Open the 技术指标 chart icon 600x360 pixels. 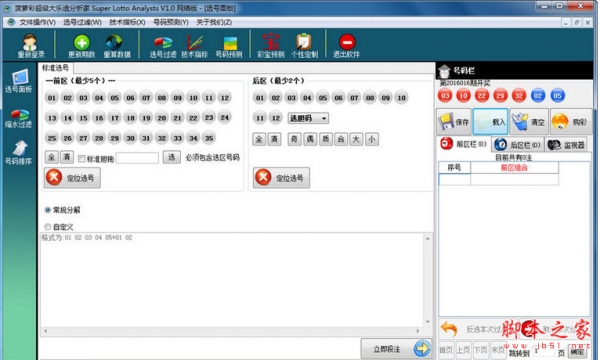coord(194,45)
